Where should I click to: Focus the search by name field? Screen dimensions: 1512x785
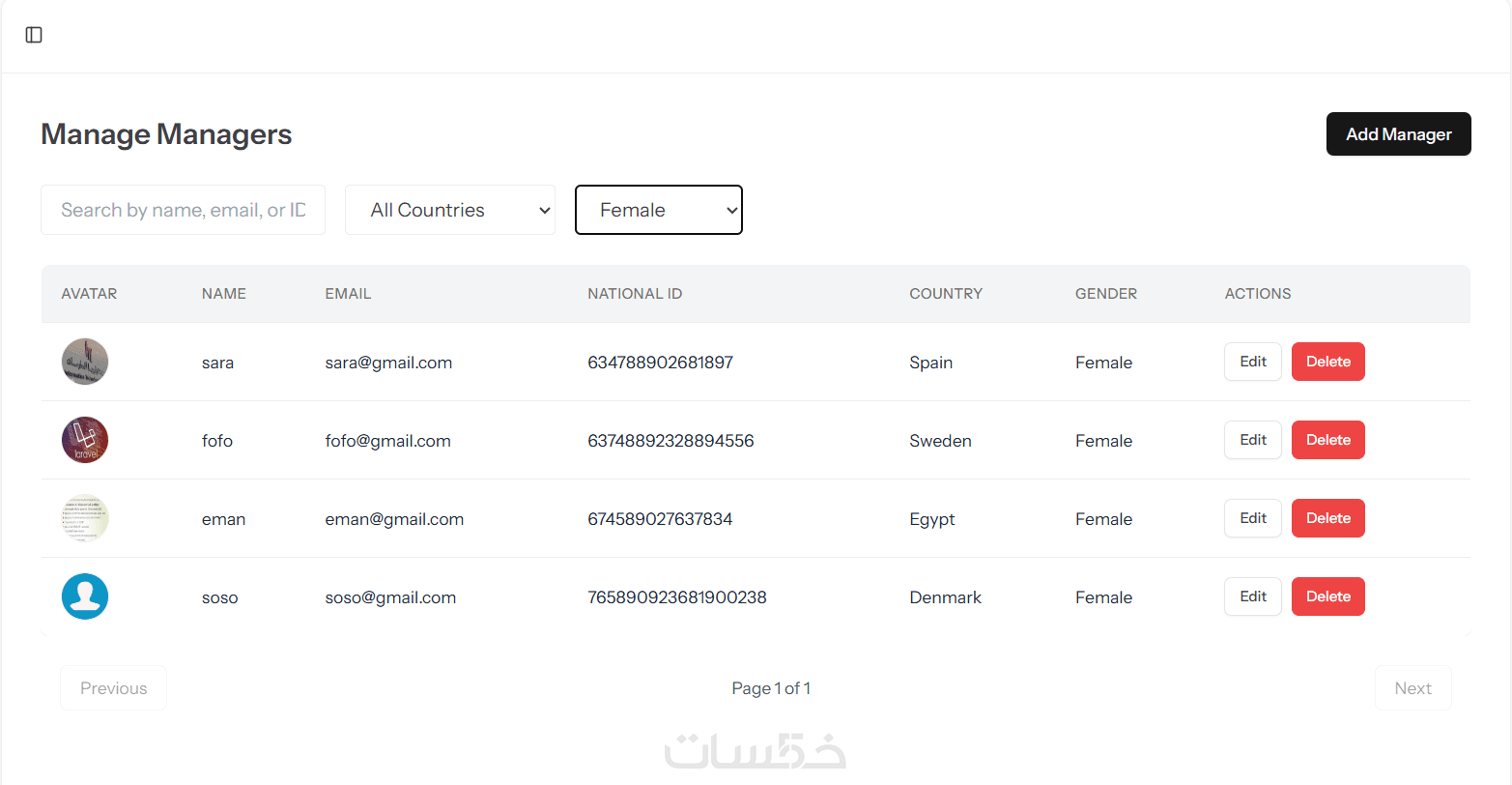click(183, 210)
